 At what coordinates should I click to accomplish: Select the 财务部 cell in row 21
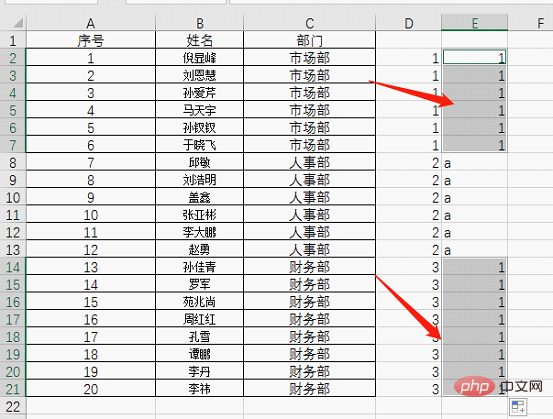pos(309,389)
